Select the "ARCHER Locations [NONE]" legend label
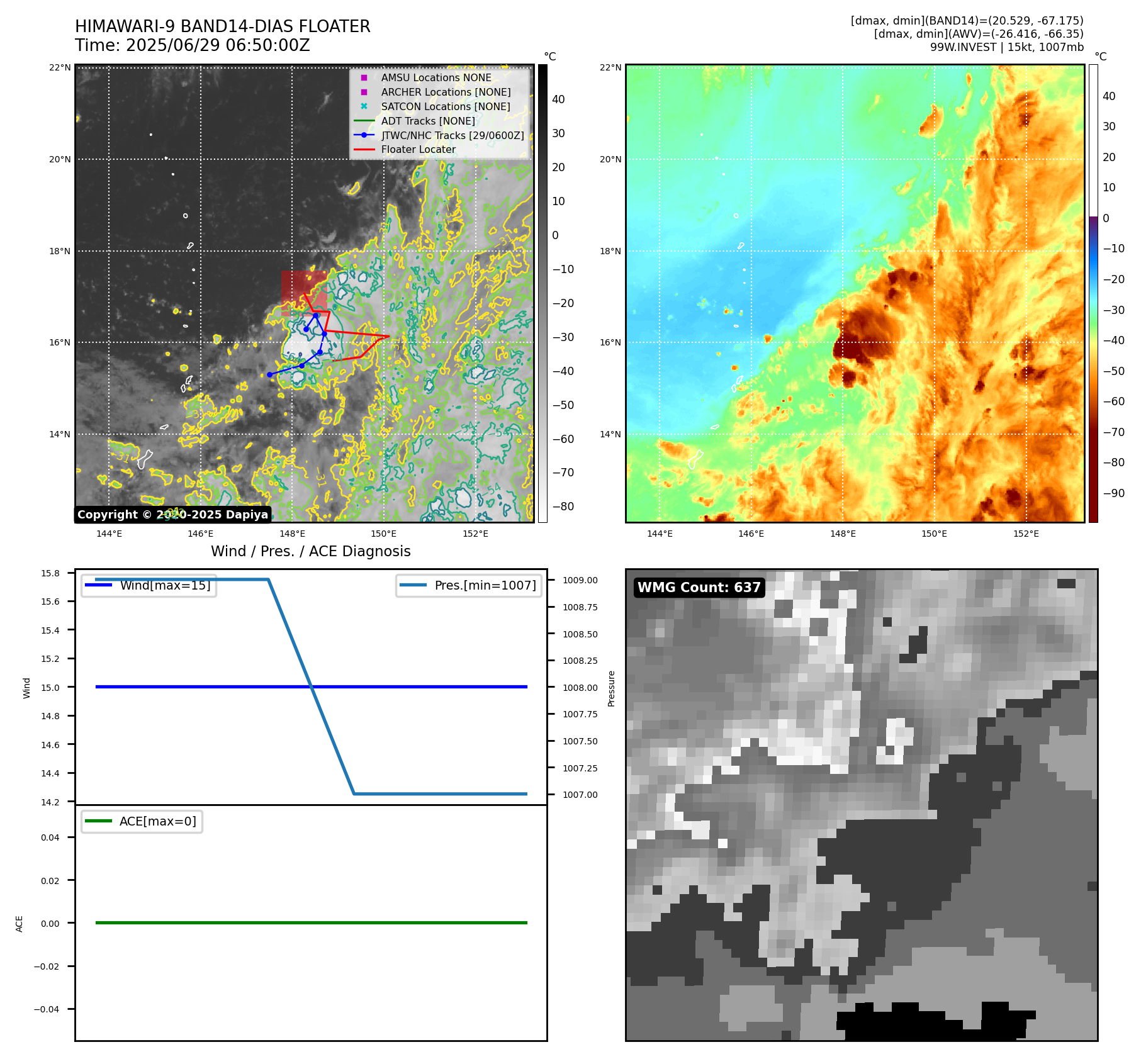This screenshot has height=1064, width=1141. point(446,92)
